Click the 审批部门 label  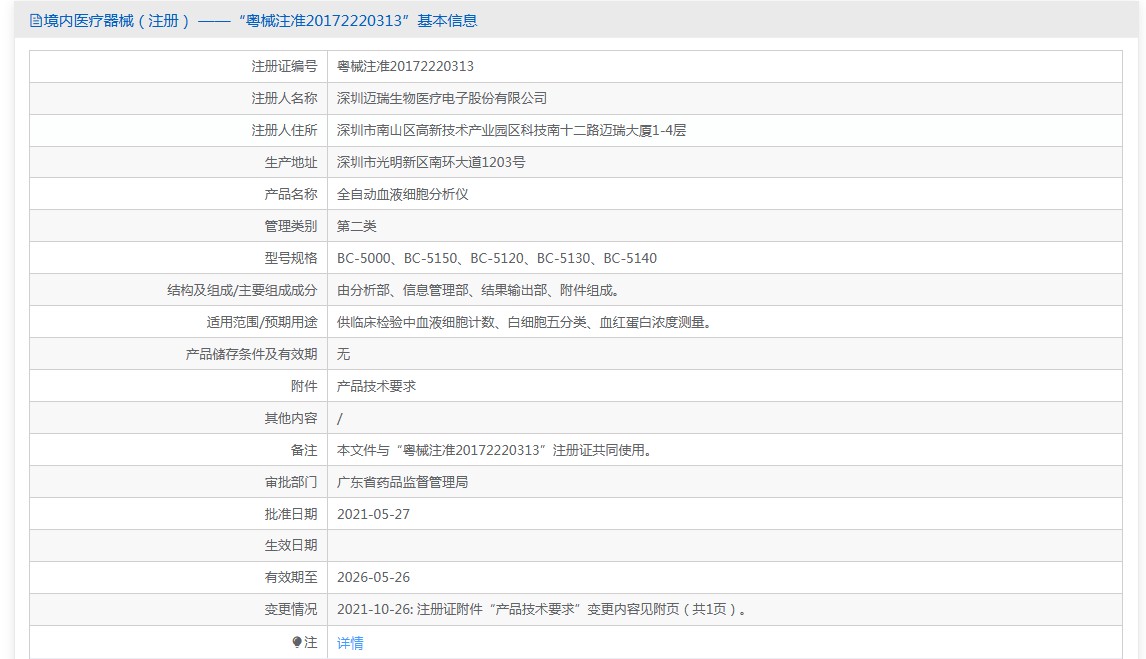291,482
